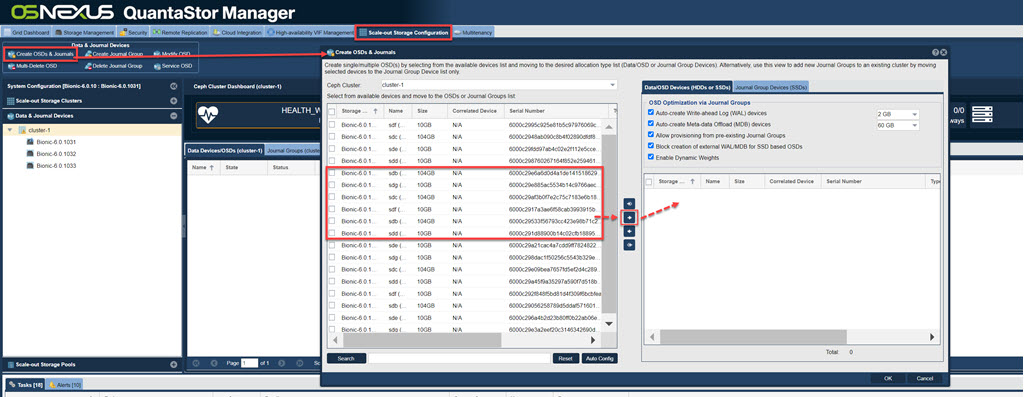The image size is (1024, 397).
Task: Click the Data & Journal Devices section icon
Action: coord(11,116)
